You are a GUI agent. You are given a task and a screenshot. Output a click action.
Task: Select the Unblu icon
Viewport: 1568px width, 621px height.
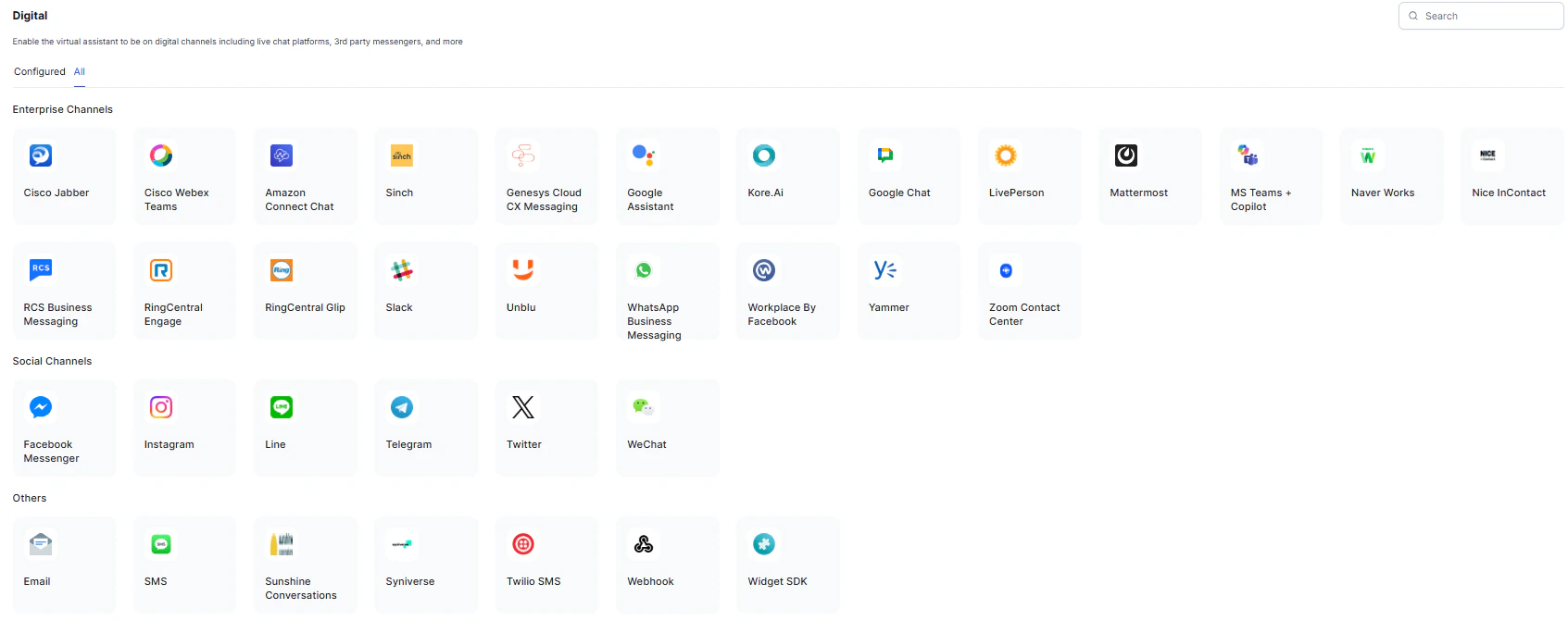tap(523, 270)
